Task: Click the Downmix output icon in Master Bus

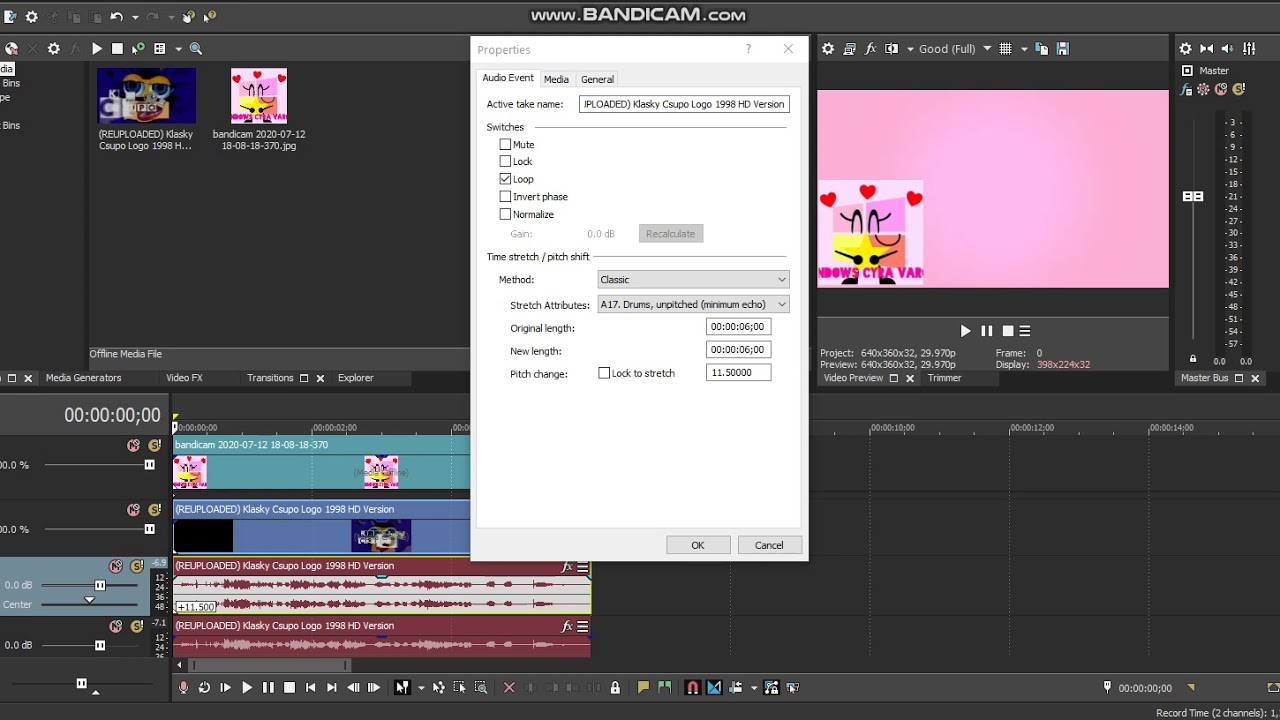Action: [1206, 48]
